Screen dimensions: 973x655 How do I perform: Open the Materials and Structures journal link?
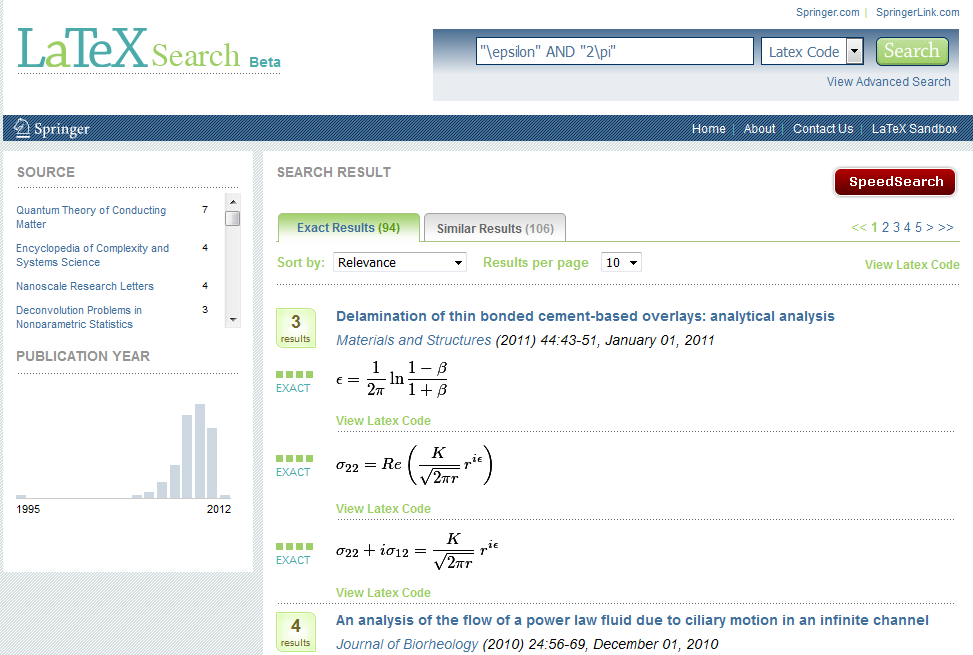pos(414,341)
